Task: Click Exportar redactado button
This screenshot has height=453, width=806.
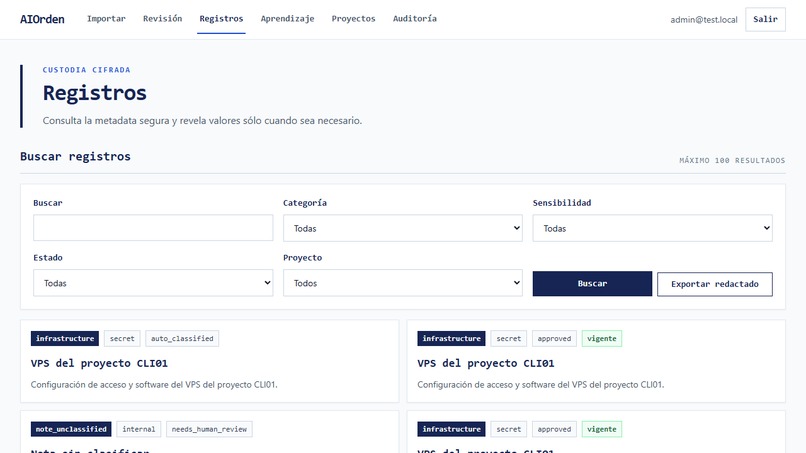Action: click(x=715, y=284)
